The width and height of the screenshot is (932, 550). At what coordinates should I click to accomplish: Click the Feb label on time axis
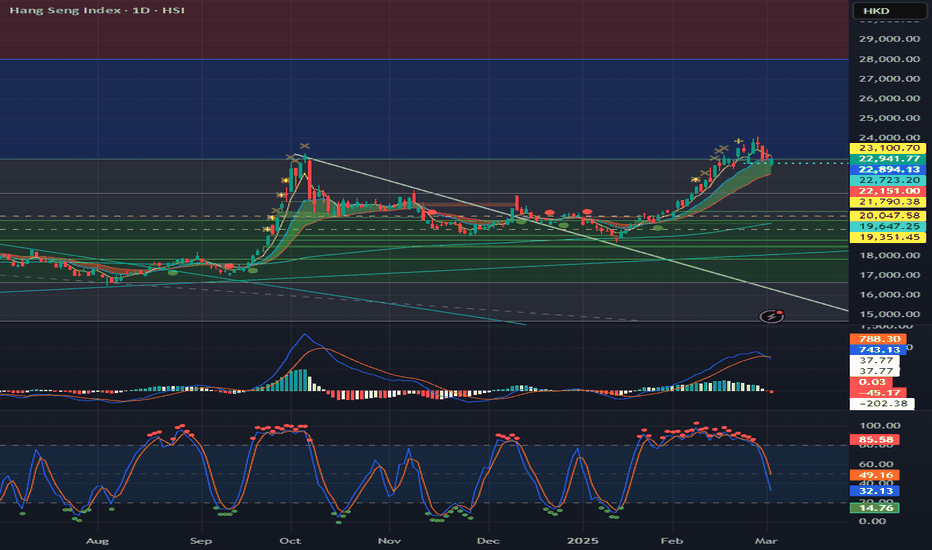(672, 540)
